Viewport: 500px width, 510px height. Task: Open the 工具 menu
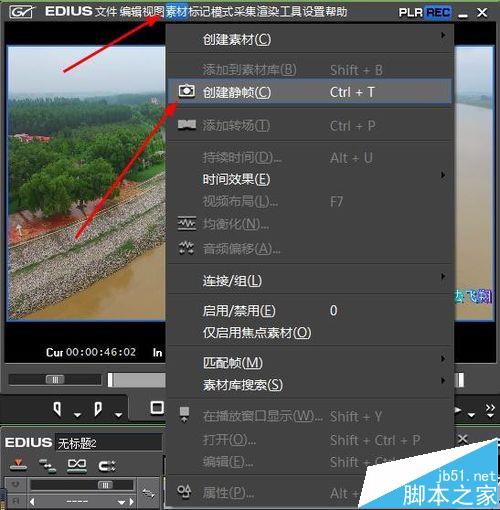tap(291, 12)
